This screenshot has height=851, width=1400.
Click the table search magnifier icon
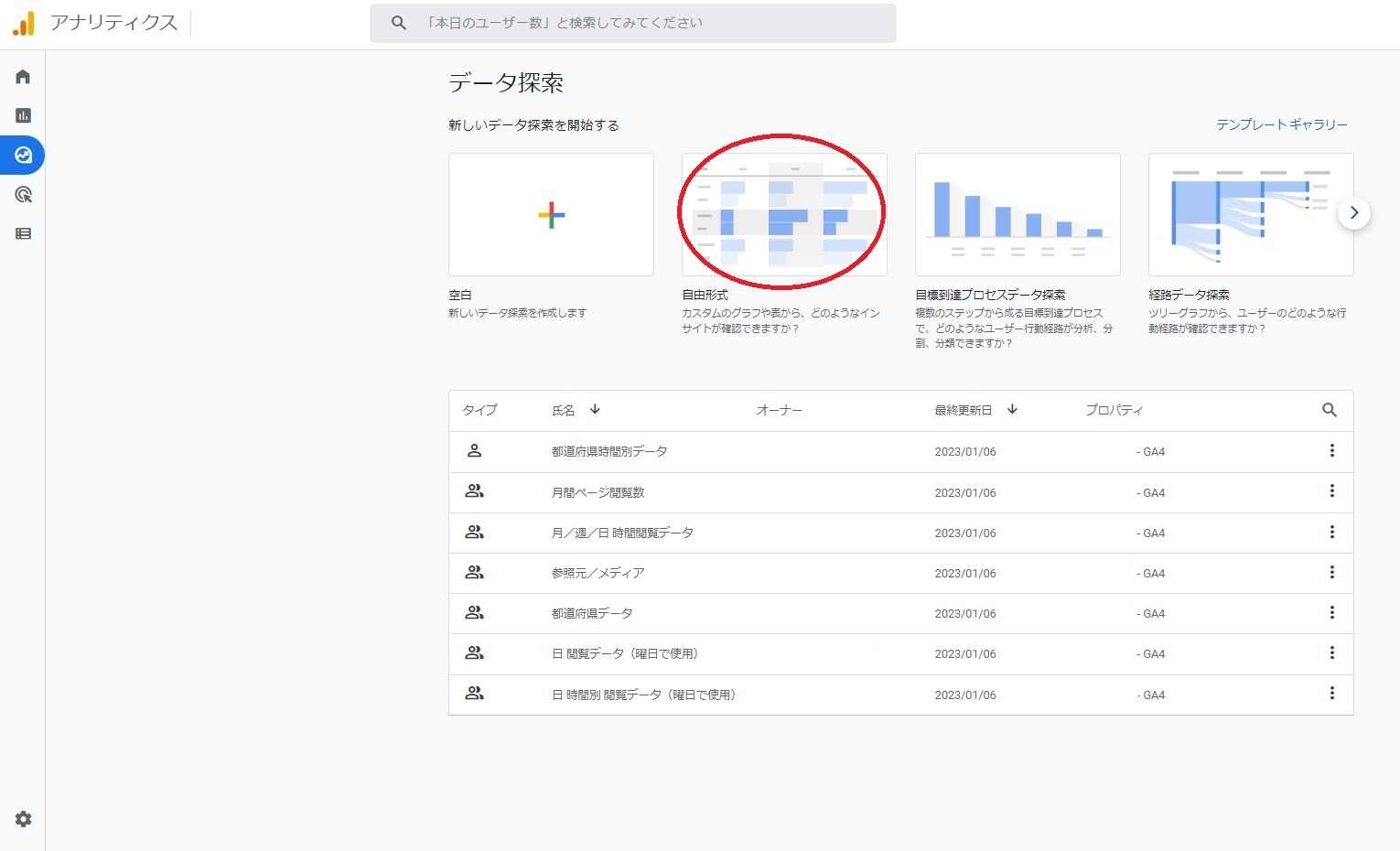[1330, 410]
